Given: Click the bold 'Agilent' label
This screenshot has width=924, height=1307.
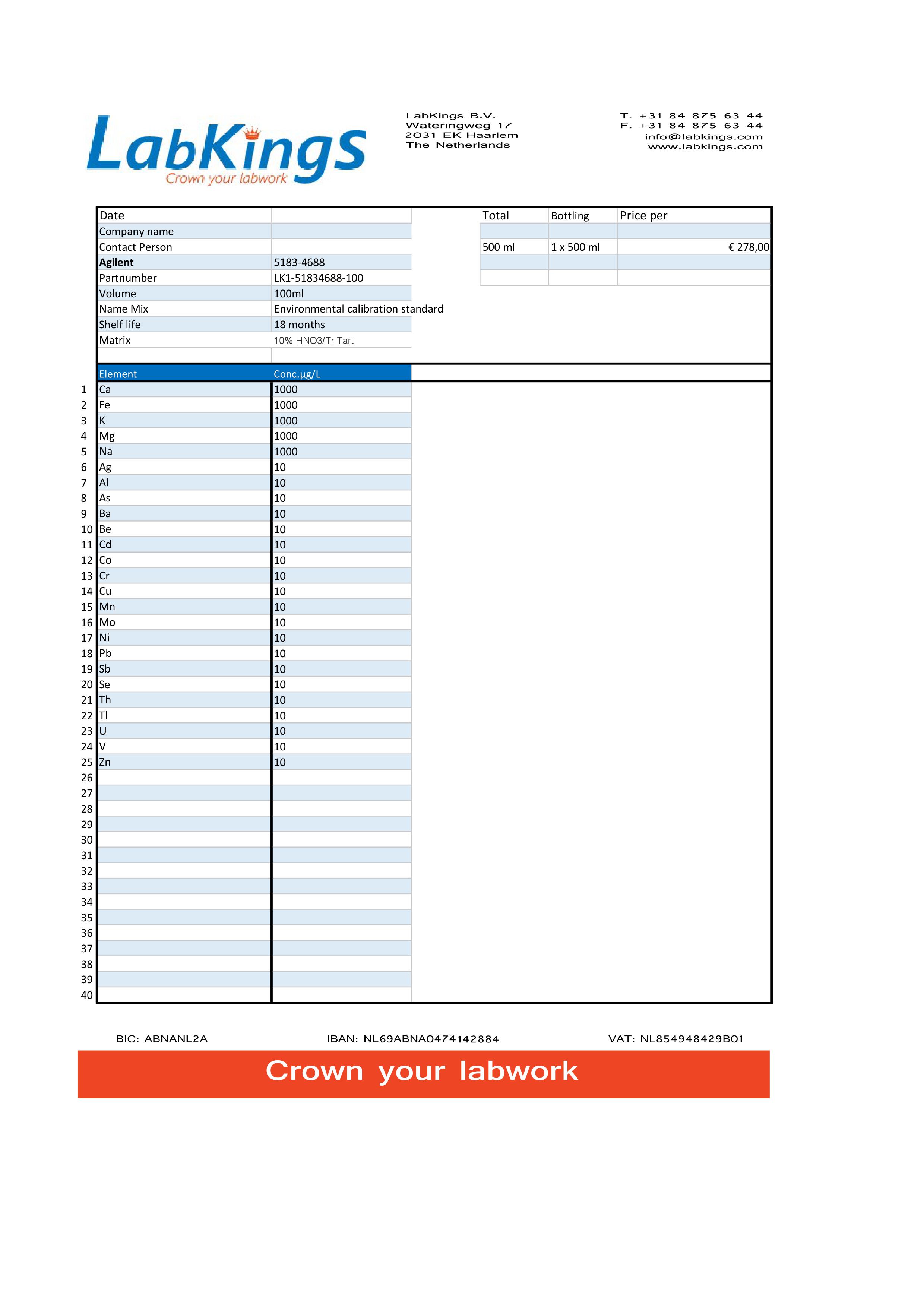Looking at the screenshot, I should pyautogui.click(x=116, y=262).
